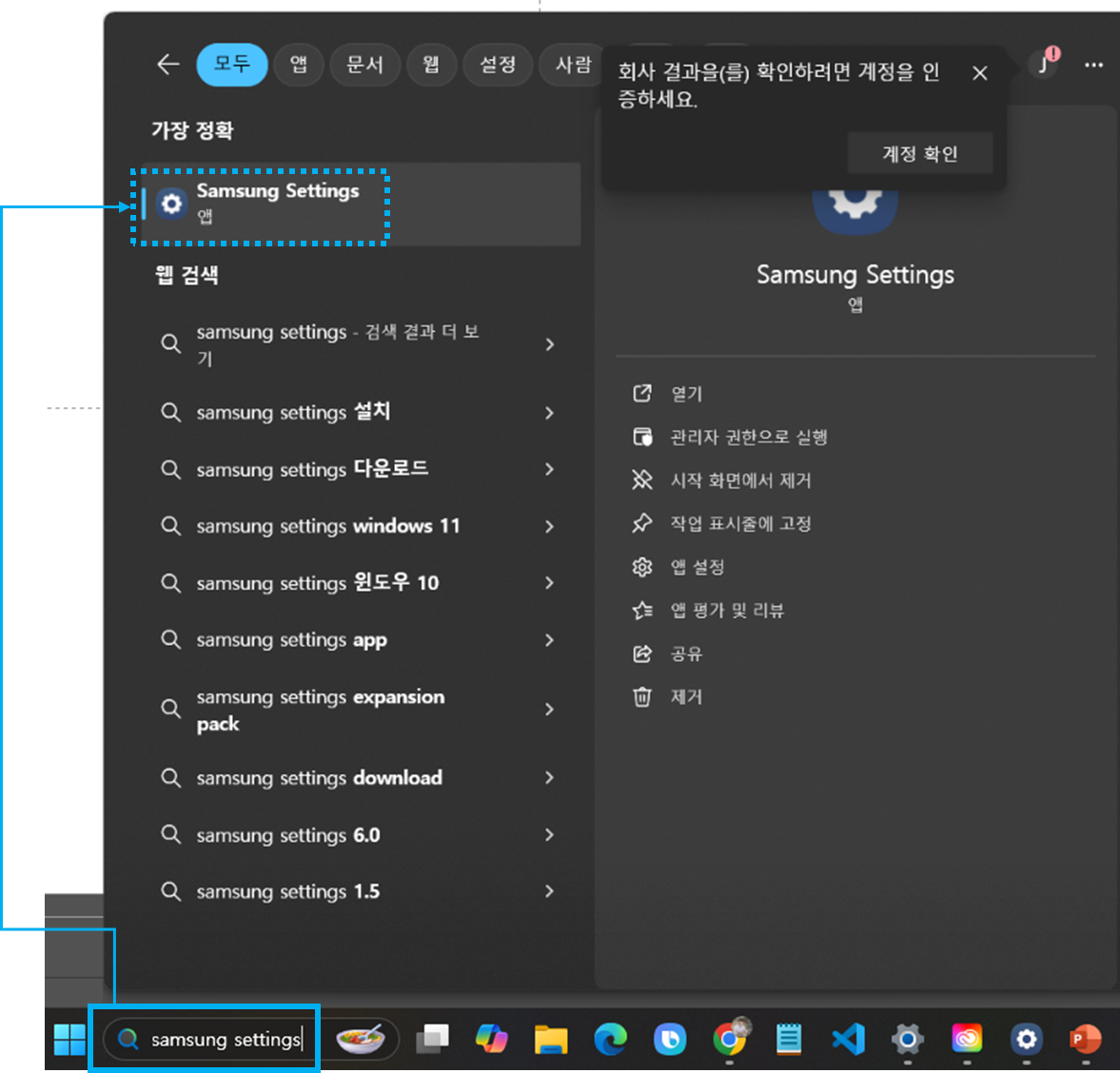Expand arrow next to 'samsung settings 윈도우 10'
Image resolution: width=1120 pixels, height=1073 pixels.
pyautogui.click(x=549, y=583)
